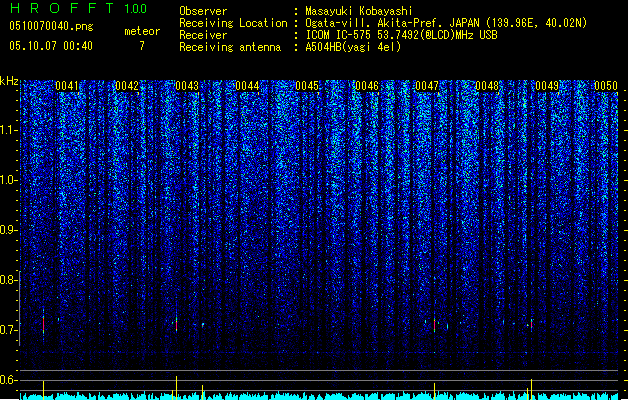629x400 pixels.
Task: Click the 0041 time marker
Action: click(x=67, y=86)
